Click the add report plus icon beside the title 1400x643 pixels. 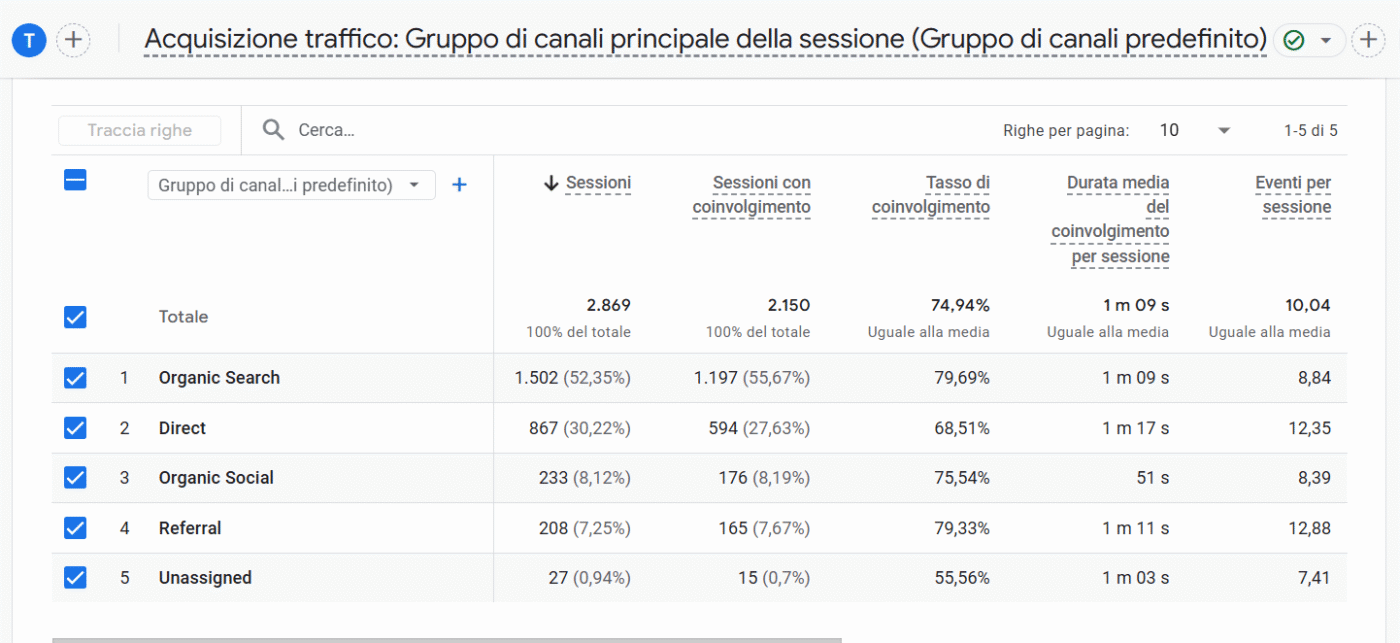coord(1368,40)
